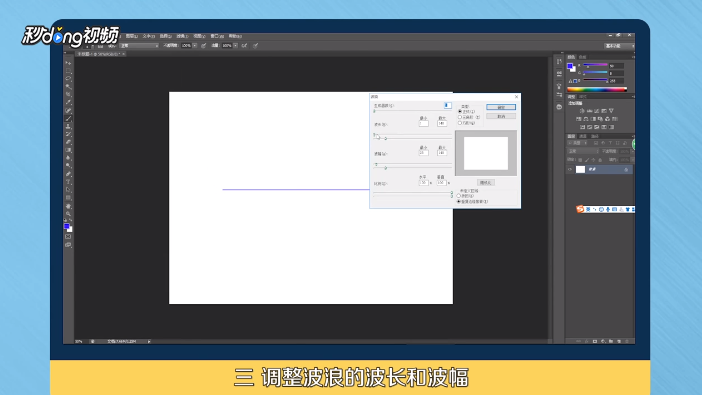
Task: Choose Square wave type in Wave dialog
Action: tap(460, 123)
